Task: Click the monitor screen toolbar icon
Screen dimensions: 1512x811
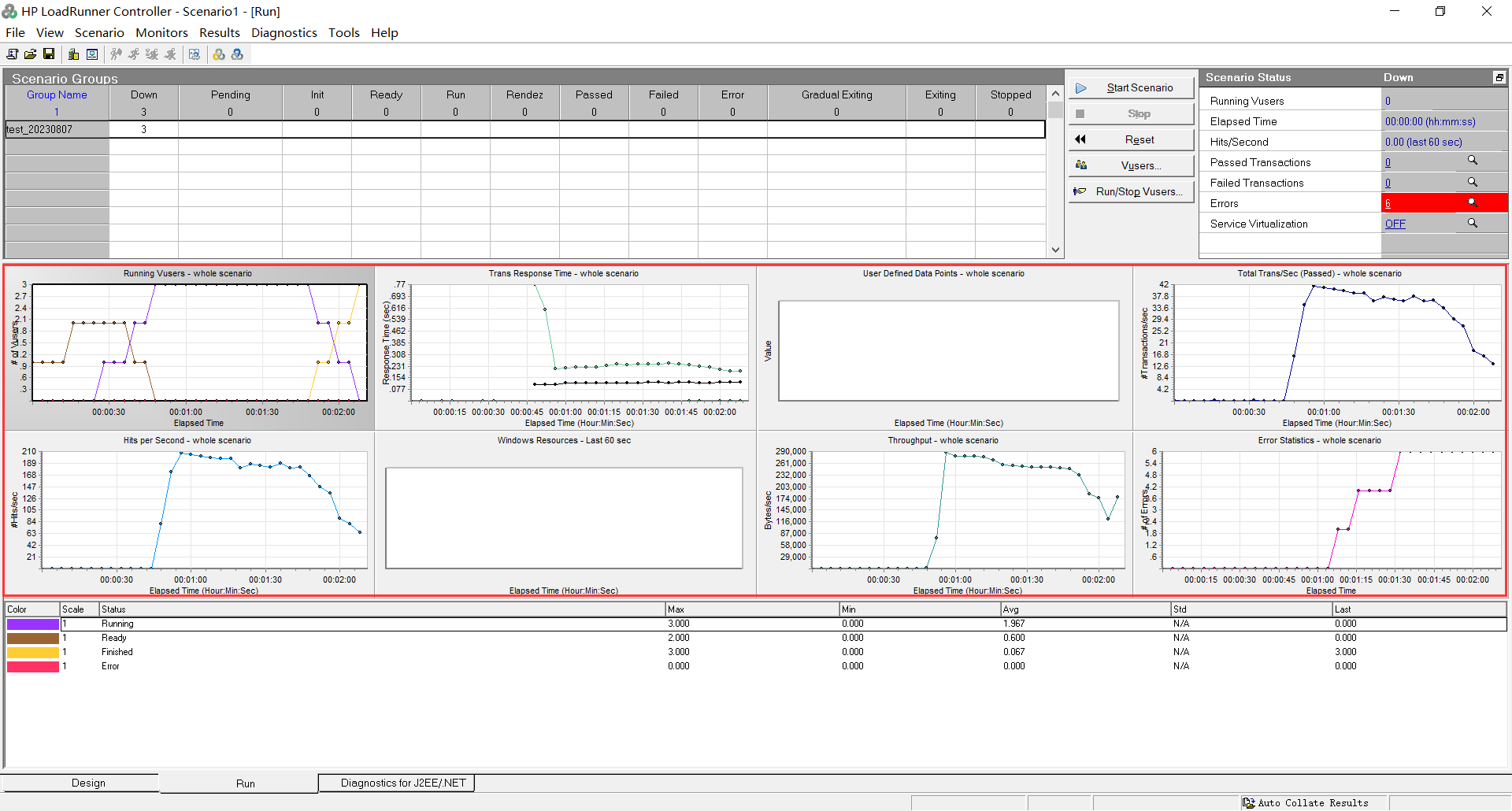Action: [x=92, y=54]
